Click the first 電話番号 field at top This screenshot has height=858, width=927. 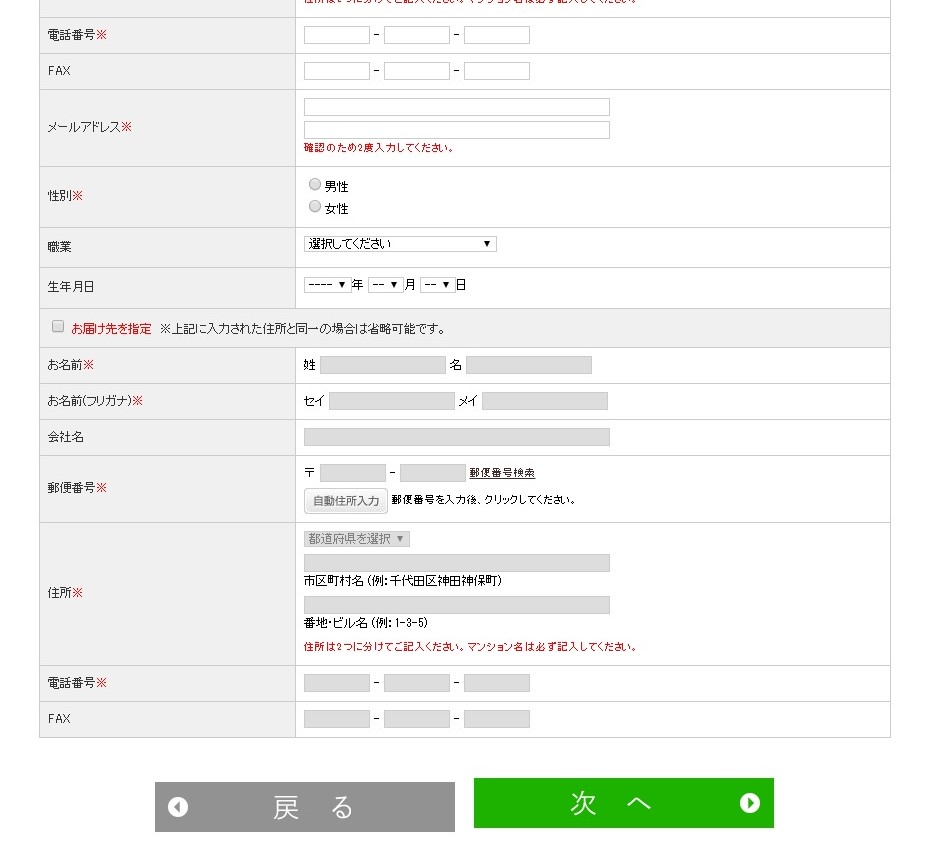click(x=337, y=35)
